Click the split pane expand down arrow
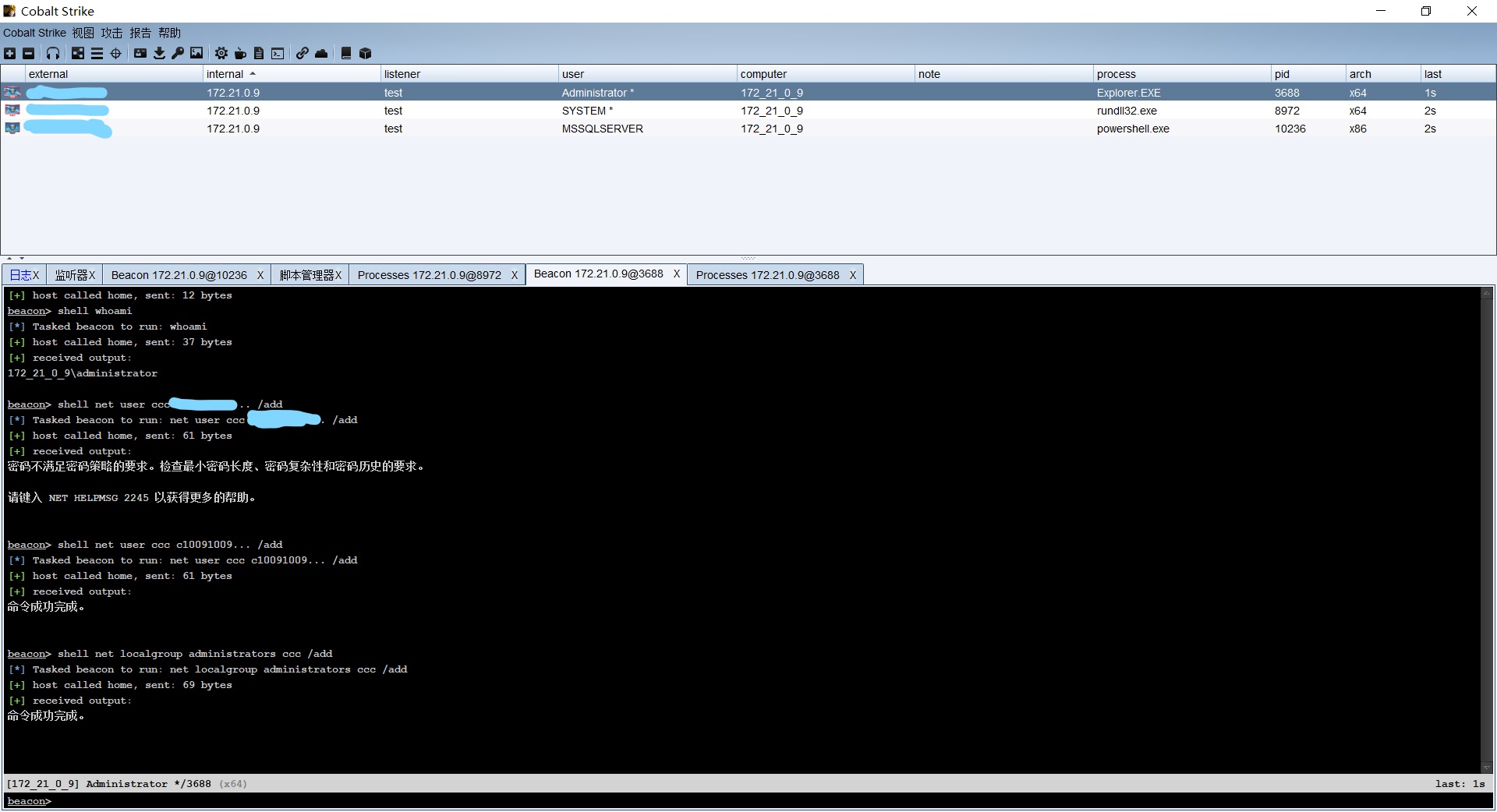The width and height of the screenshot is (1497, 812). [22, 258]
